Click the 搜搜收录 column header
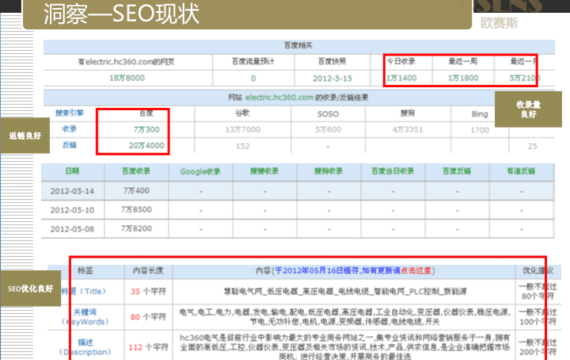 pyautogui.click(x=264, y=171)
